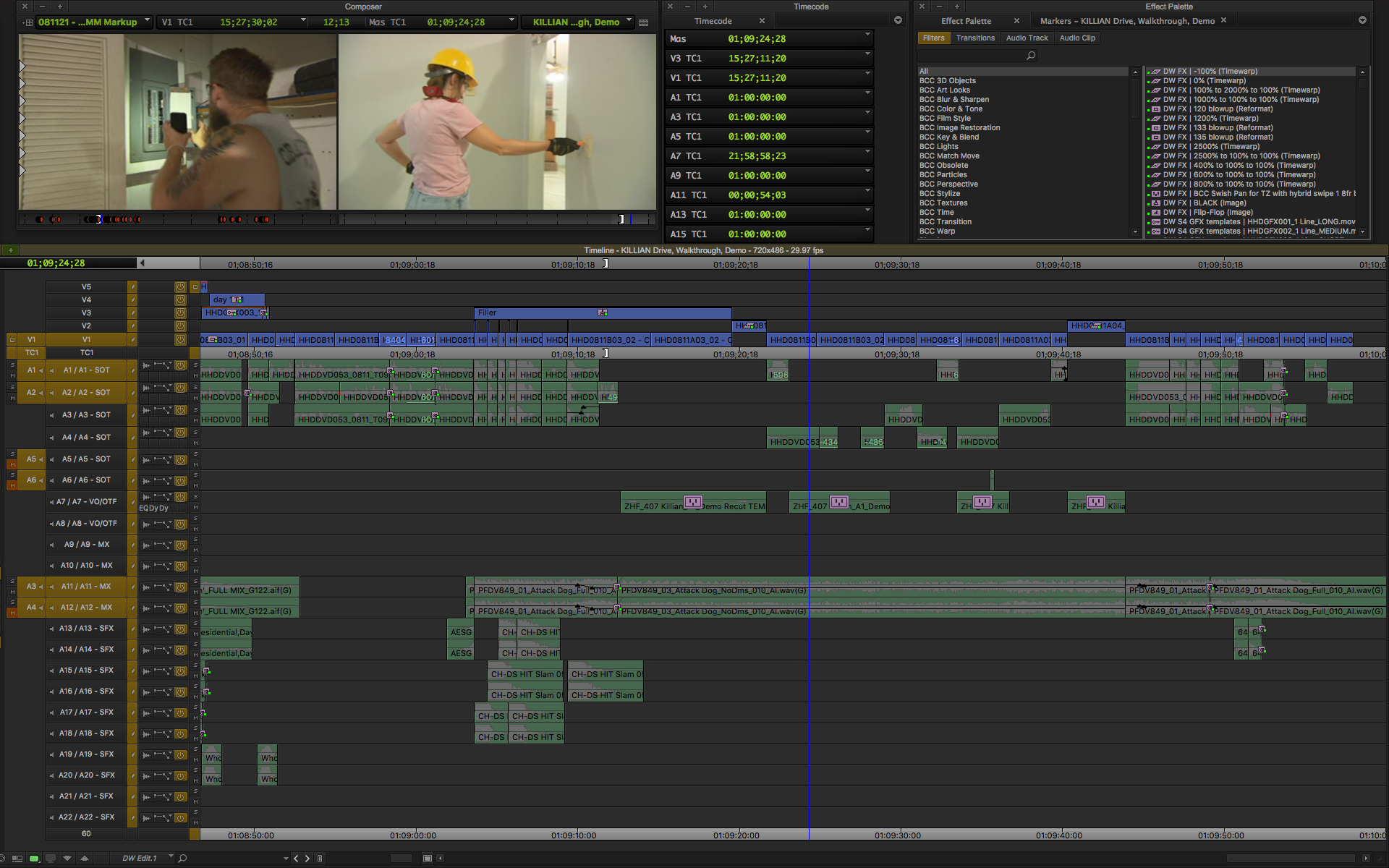
Task: Expand the Mas timecode row dropdown
Action: click(867, 35)
